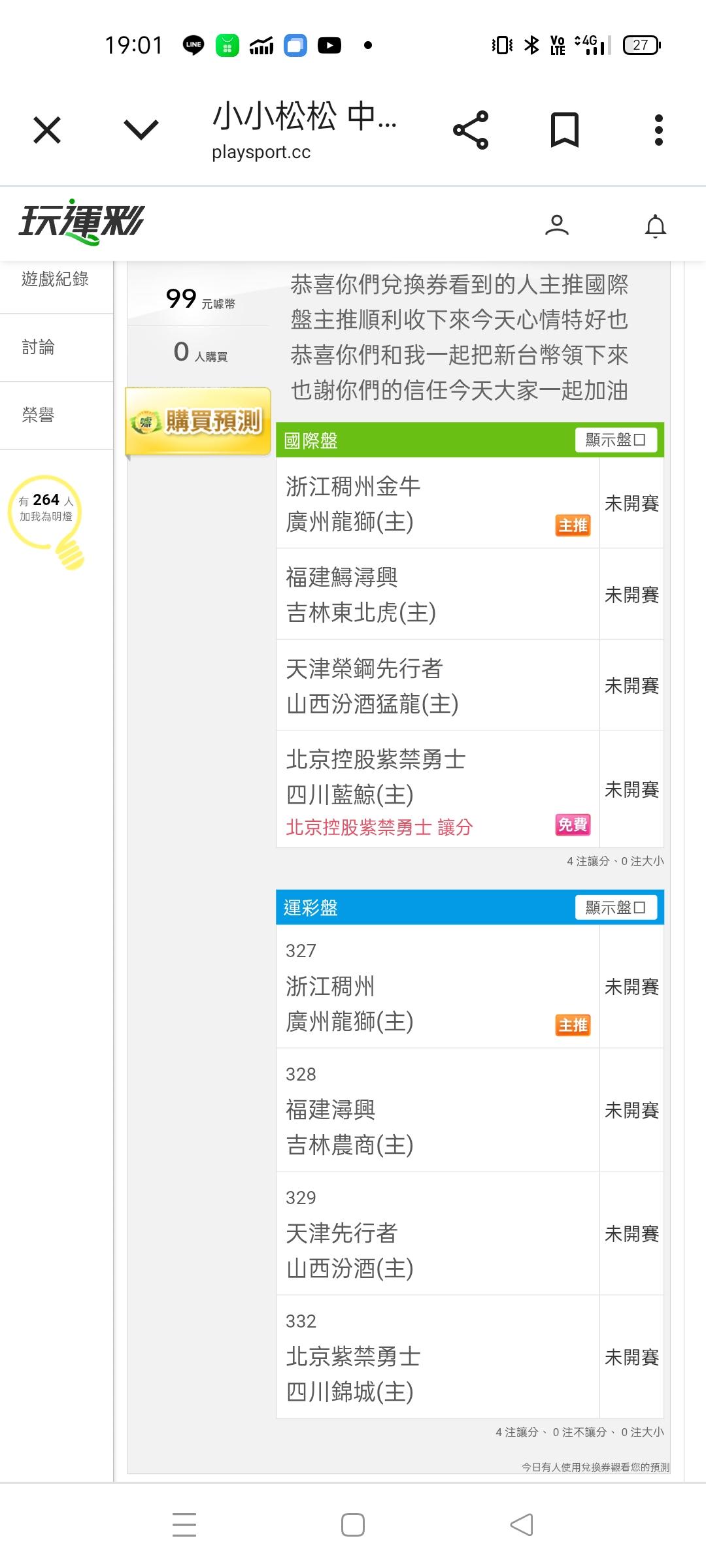This screenshot has width=706, height=1568.
Task: Bookmark this page with the bookmark icon
Action: [565, 130]
